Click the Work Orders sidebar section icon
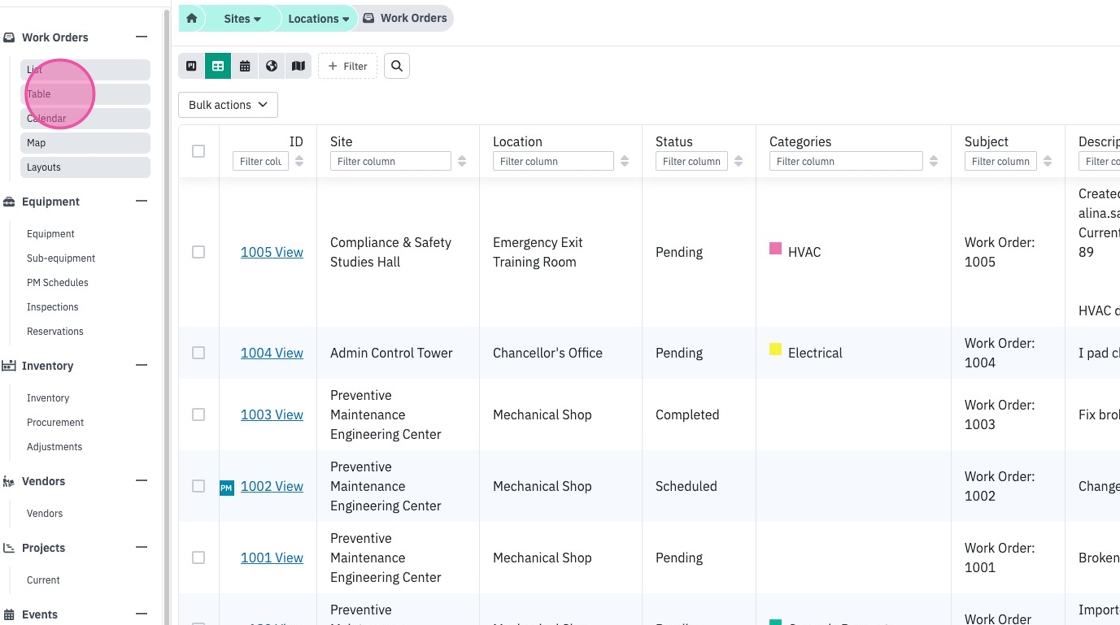This screenshot has height=625, width=1120. [9, 37]
